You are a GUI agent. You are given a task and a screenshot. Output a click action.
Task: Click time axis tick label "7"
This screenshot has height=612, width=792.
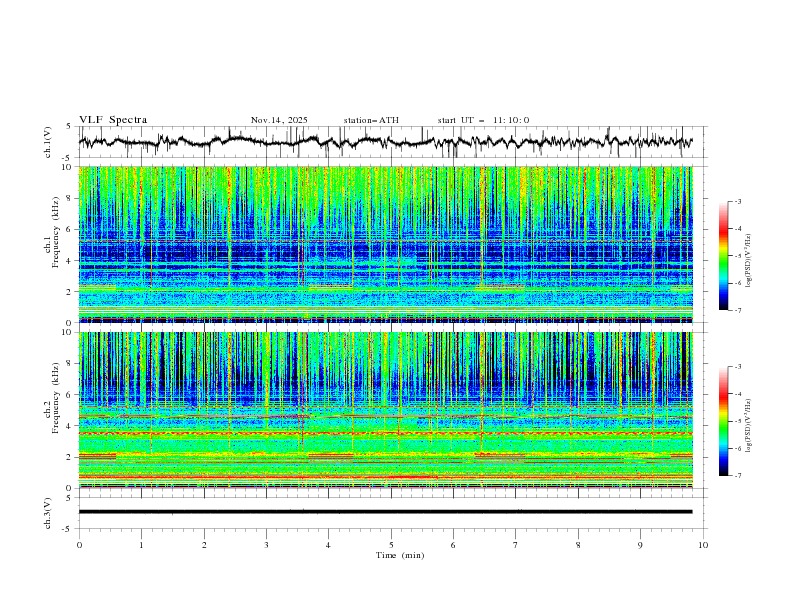point(516,545)
